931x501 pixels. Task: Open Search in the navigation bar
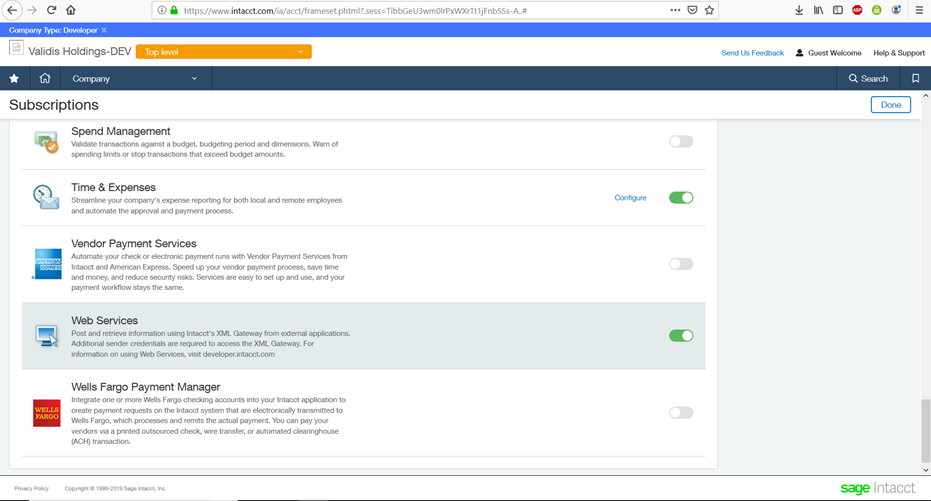pyautogui.click(x=868, y=78)
